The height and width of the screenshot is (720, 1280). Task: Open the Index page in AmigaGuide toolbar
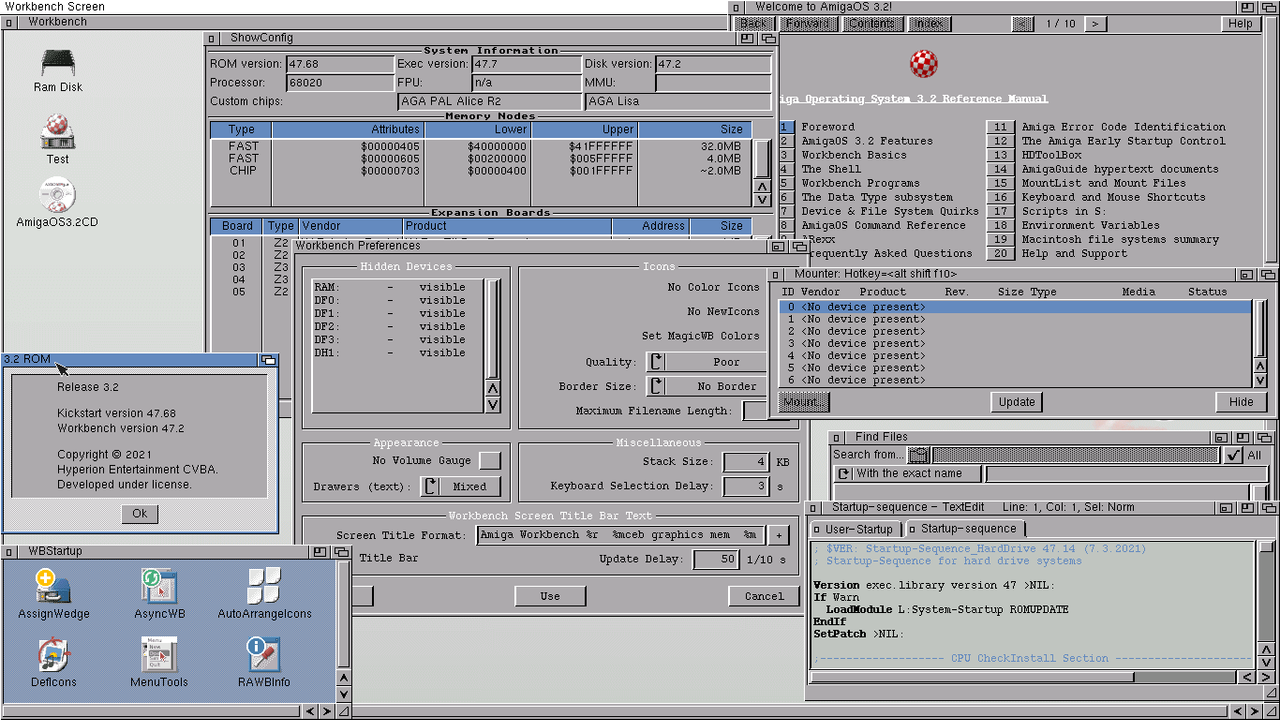[929, 24]
